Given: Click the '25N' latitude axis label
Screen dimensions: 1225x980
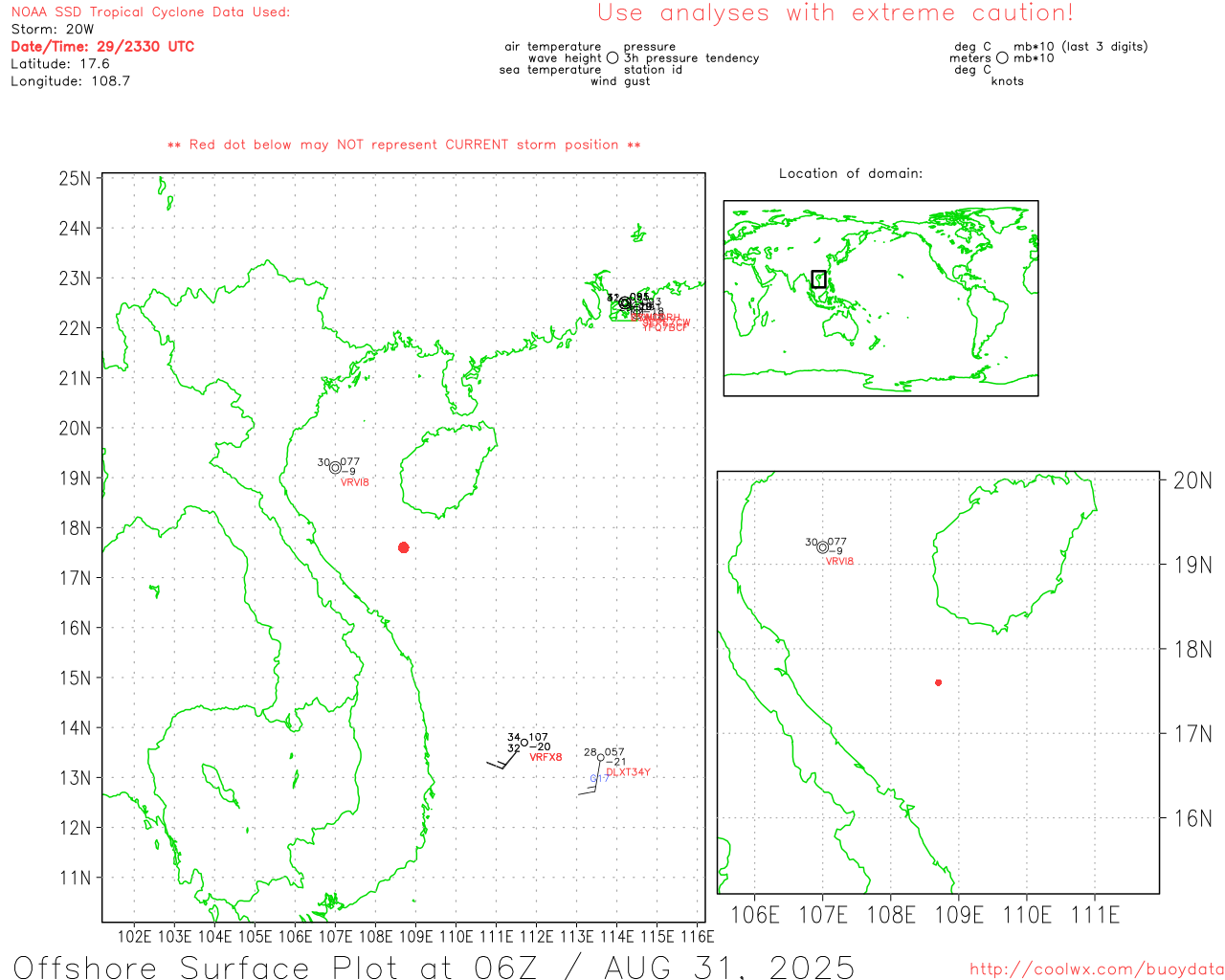Looking at the screenshot, I should coord(75,179).
